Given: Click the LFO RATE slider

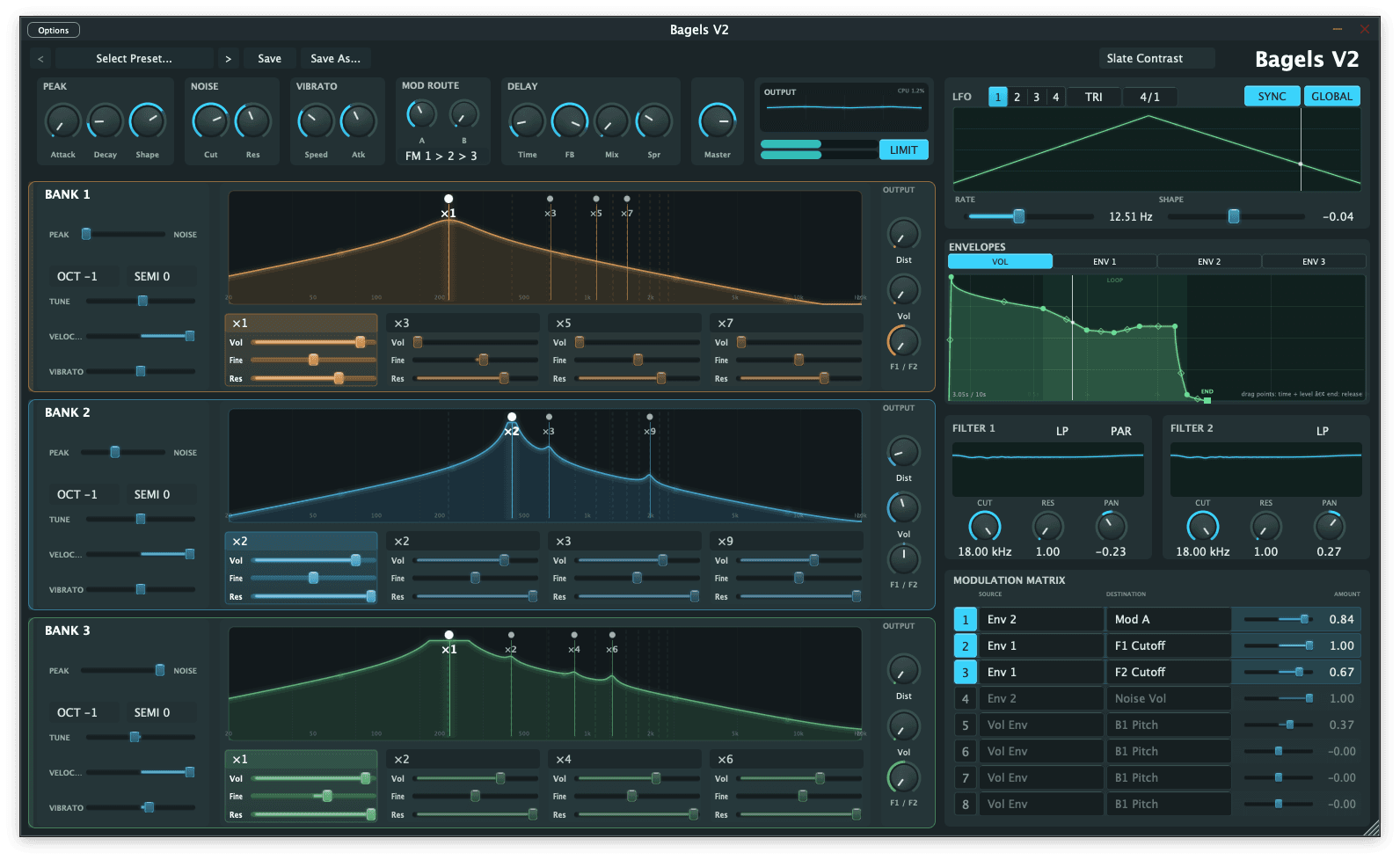Looking at the screenshot, I should pyautogui.click(x=1031, y=216).
